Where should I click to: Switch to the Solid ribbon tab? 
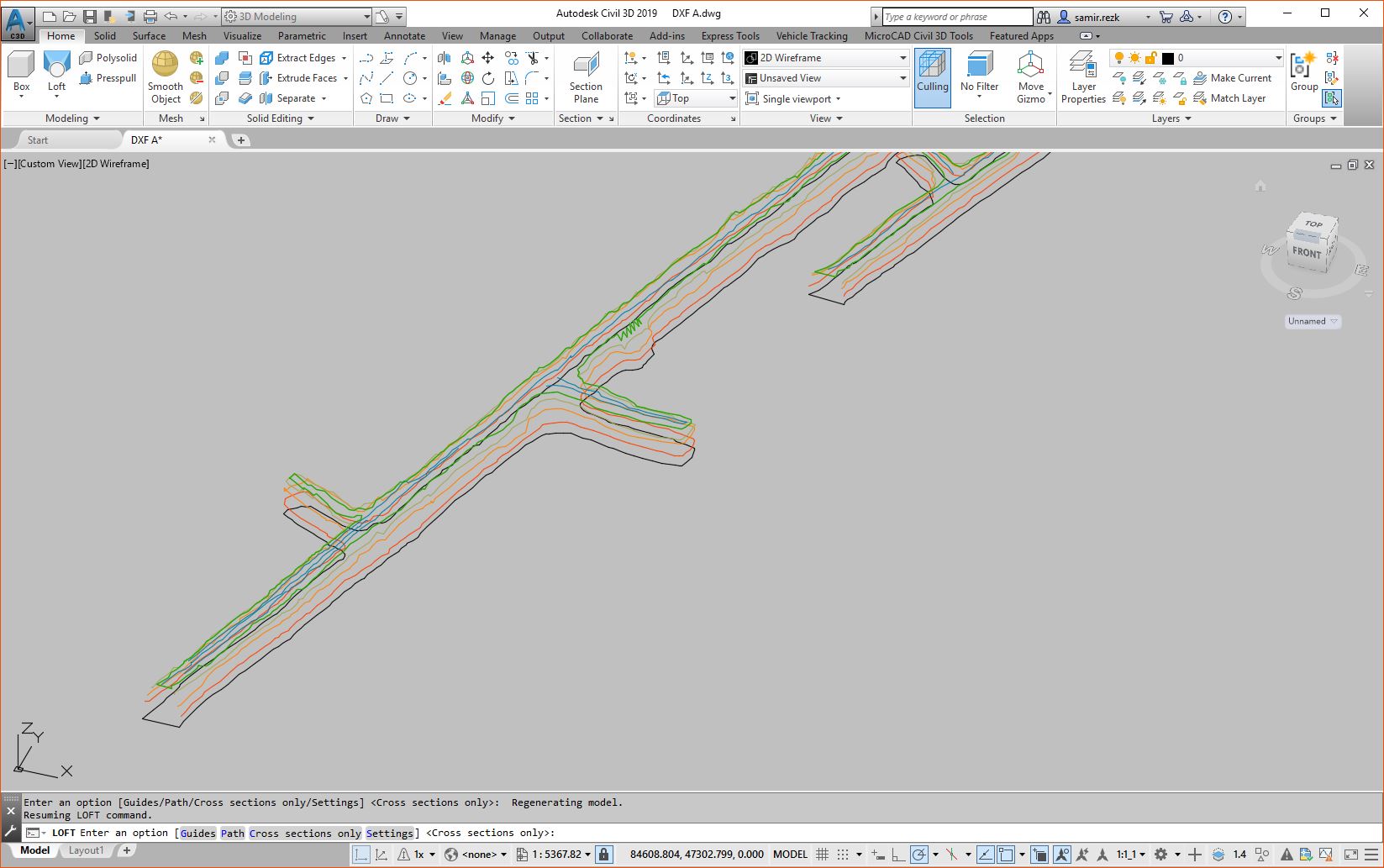pos(104,36)
